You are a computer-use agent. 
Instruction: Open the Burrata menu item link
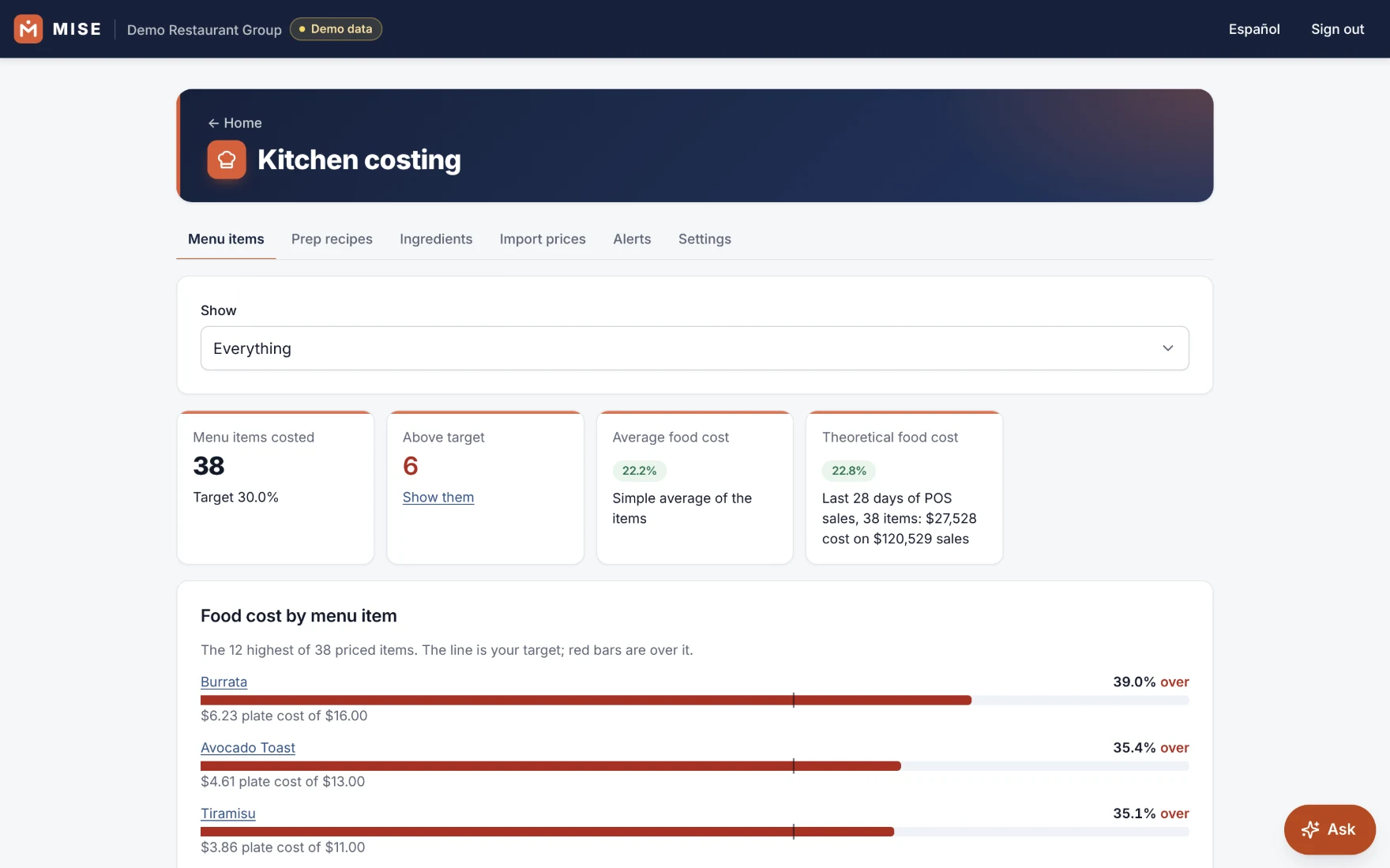[224, 682]
